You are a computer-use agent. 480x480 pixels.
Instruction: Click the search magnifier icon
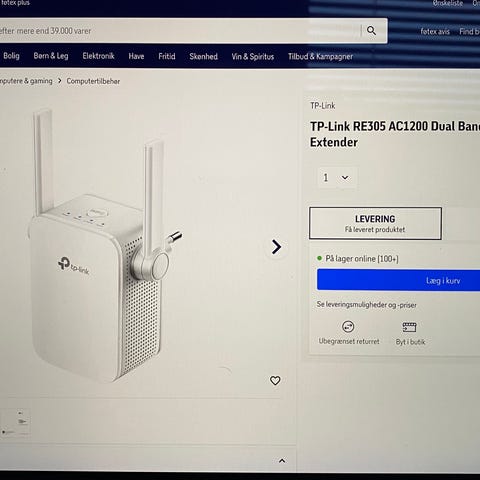click(x=371, y=31)
